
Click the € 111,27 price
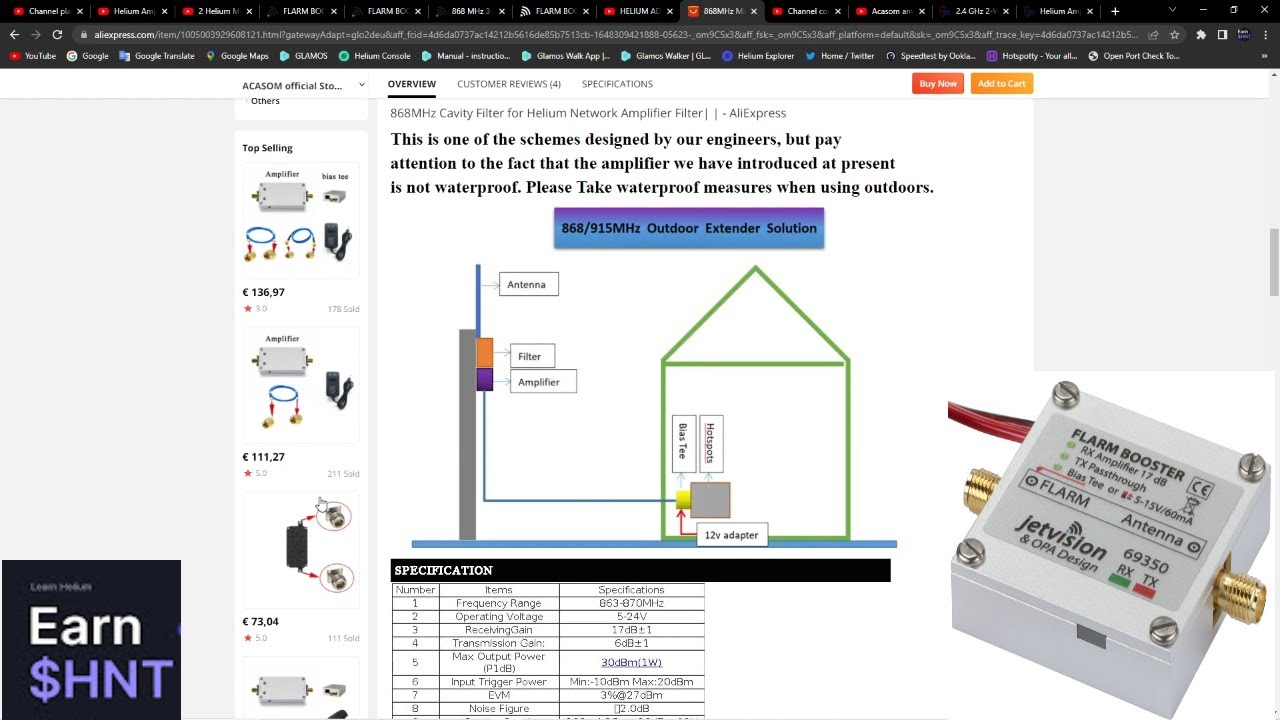(x=264, y=457)
